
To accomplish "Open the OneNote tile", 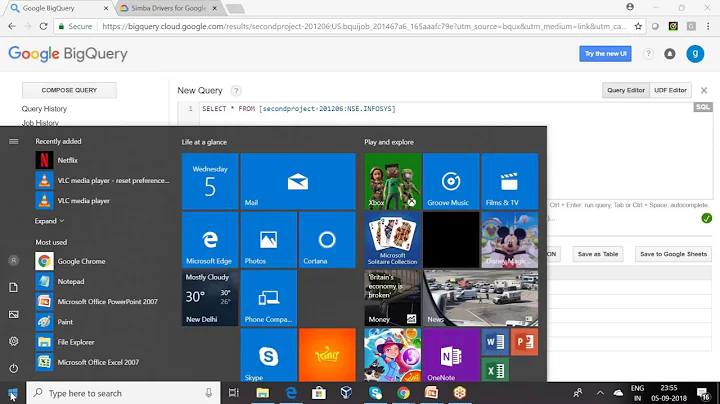I will (x=451, y=355).
